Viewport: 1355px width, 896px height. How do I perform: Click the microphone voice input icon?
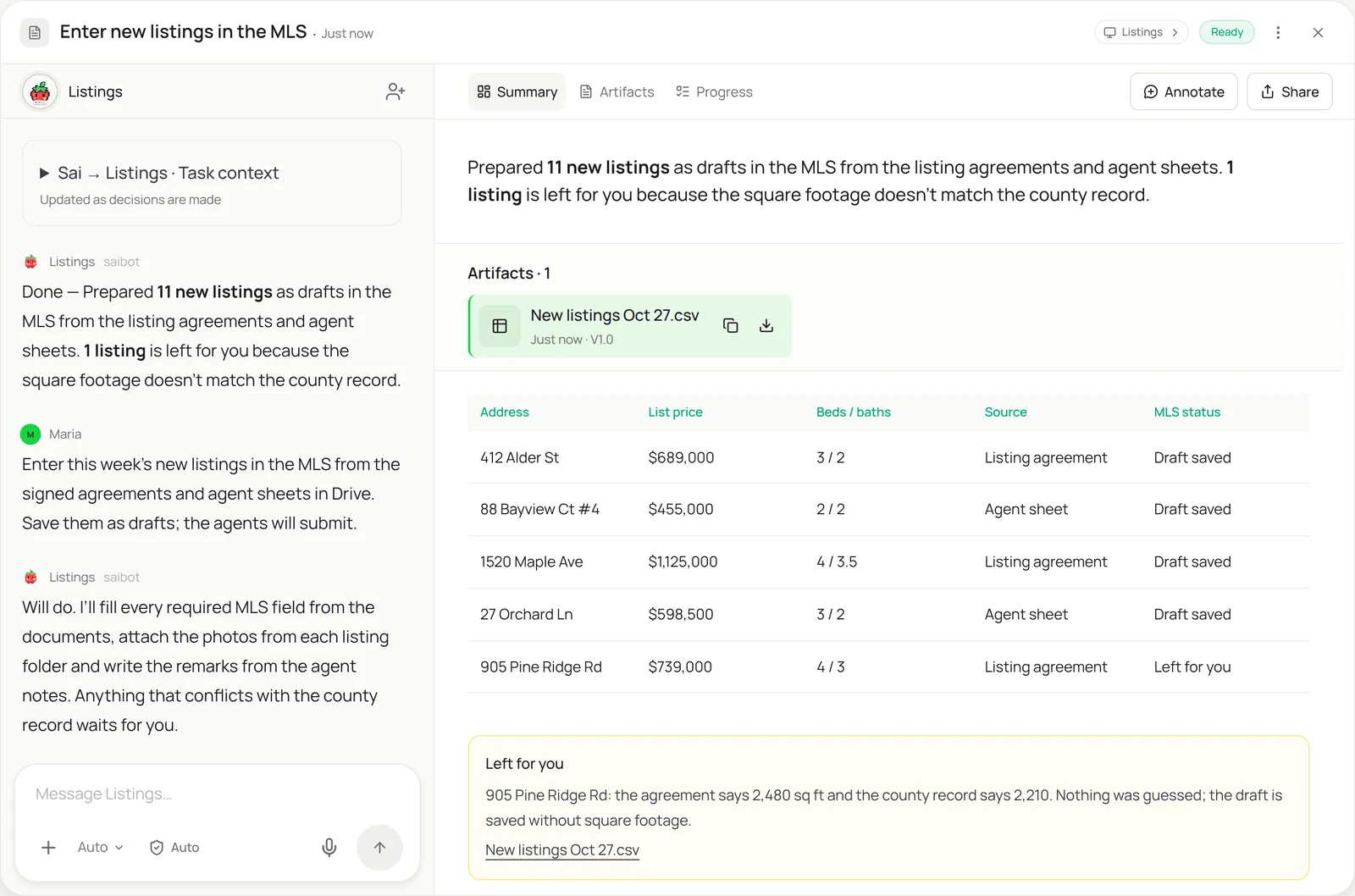(x=329, y=848)
